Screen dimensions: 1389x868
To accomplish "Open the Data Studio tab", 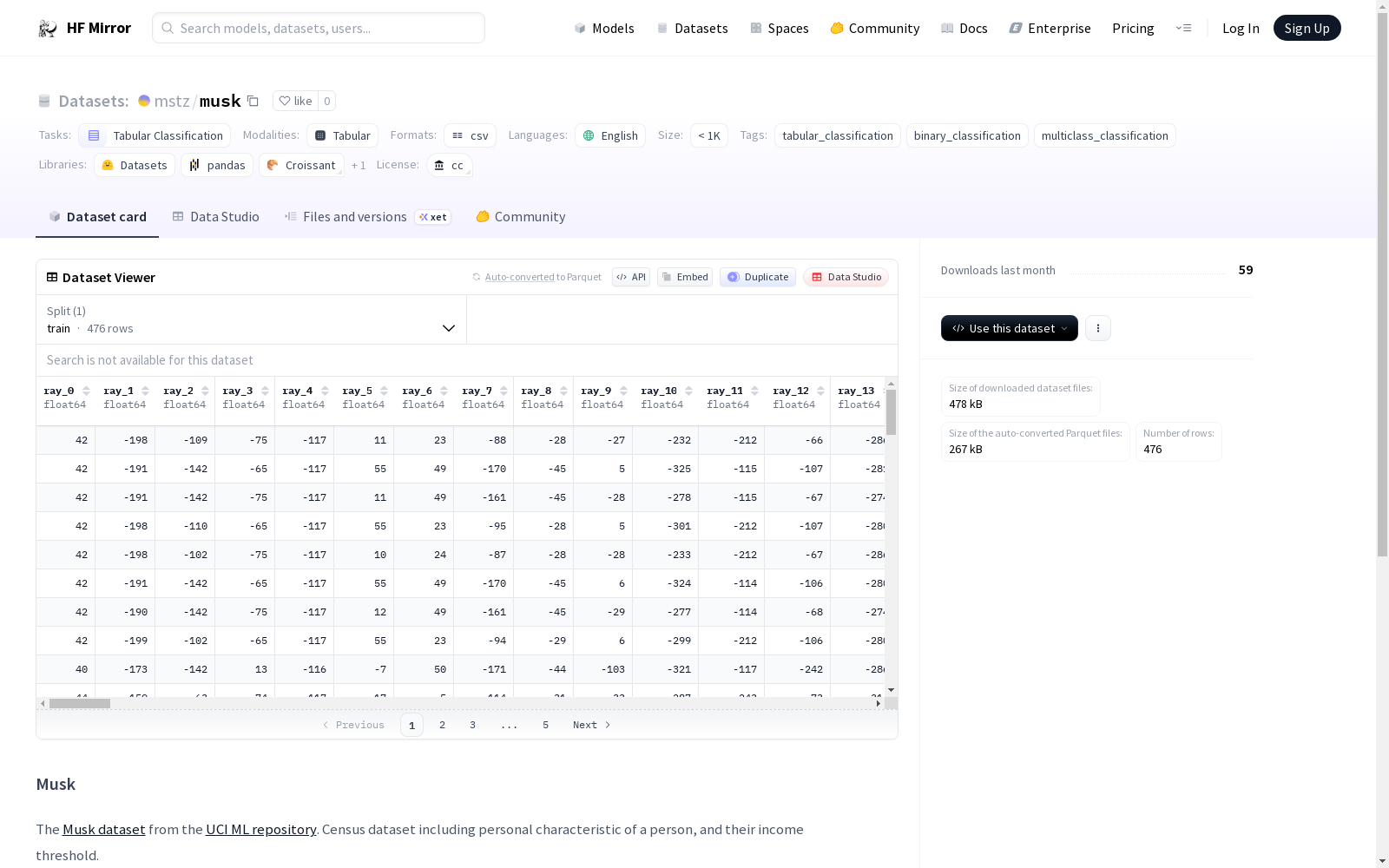I will [215, 217].
